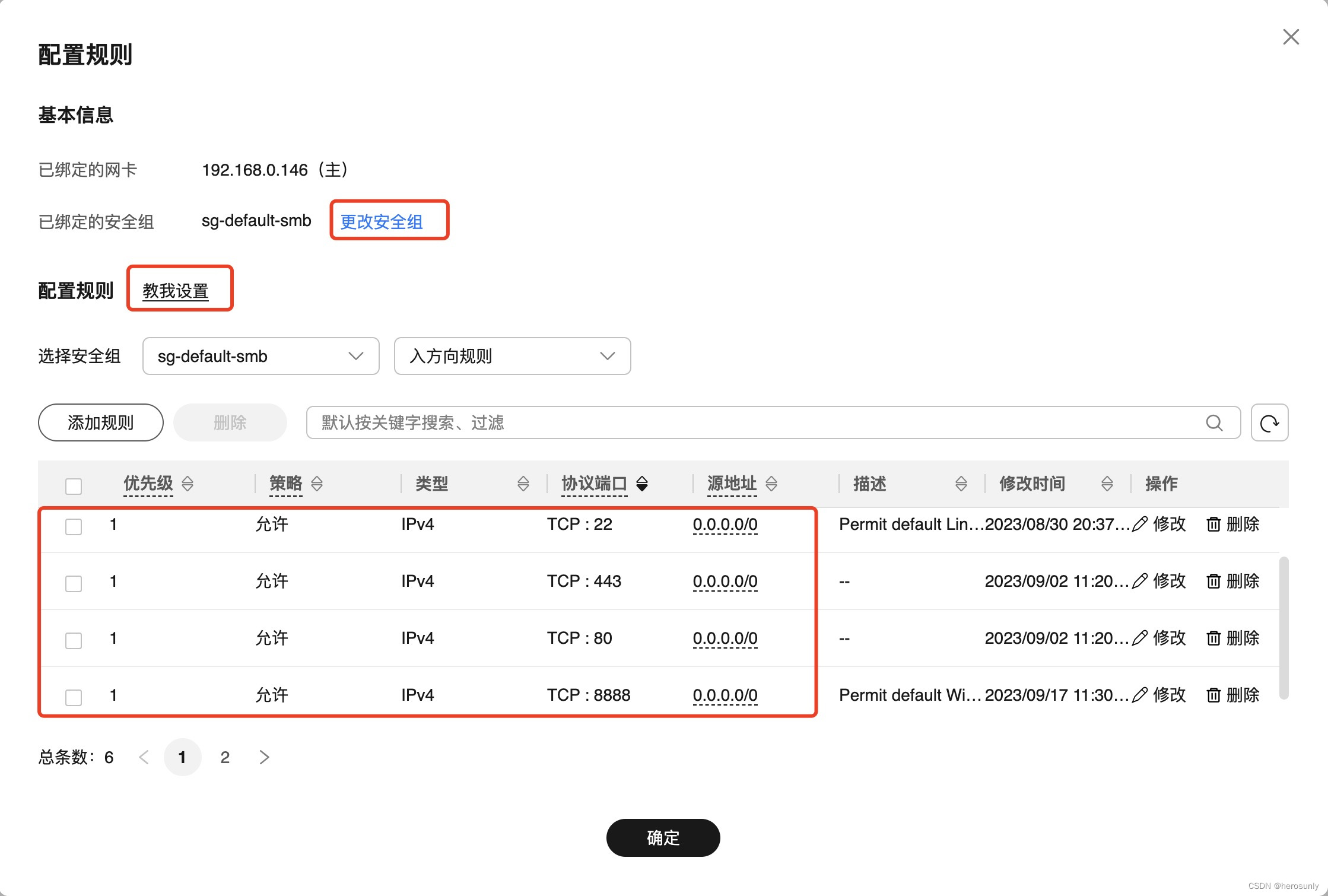Click source 0.0.0.0/0 in TCP : 443 row

pos(725,582)
